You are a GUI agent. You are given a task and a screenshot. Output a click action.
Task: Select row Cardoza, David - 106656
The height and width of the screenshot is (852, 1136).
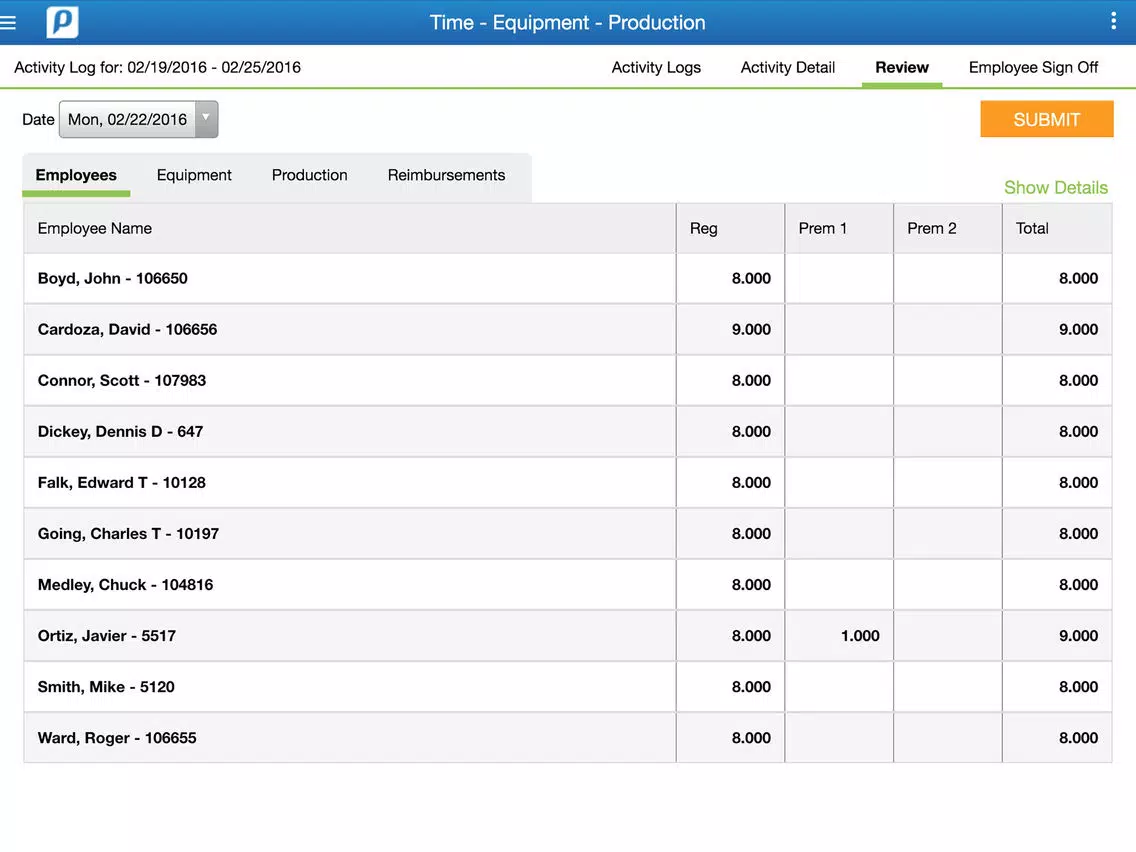pos(568,330)
